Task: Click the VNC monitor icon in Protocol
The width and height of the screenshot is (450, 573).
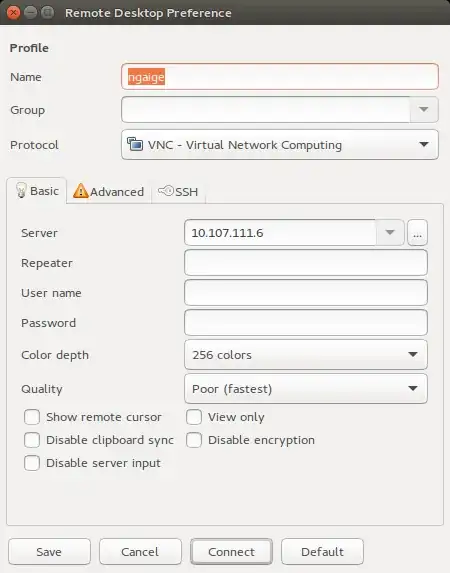Action: (x=135, y=144)
